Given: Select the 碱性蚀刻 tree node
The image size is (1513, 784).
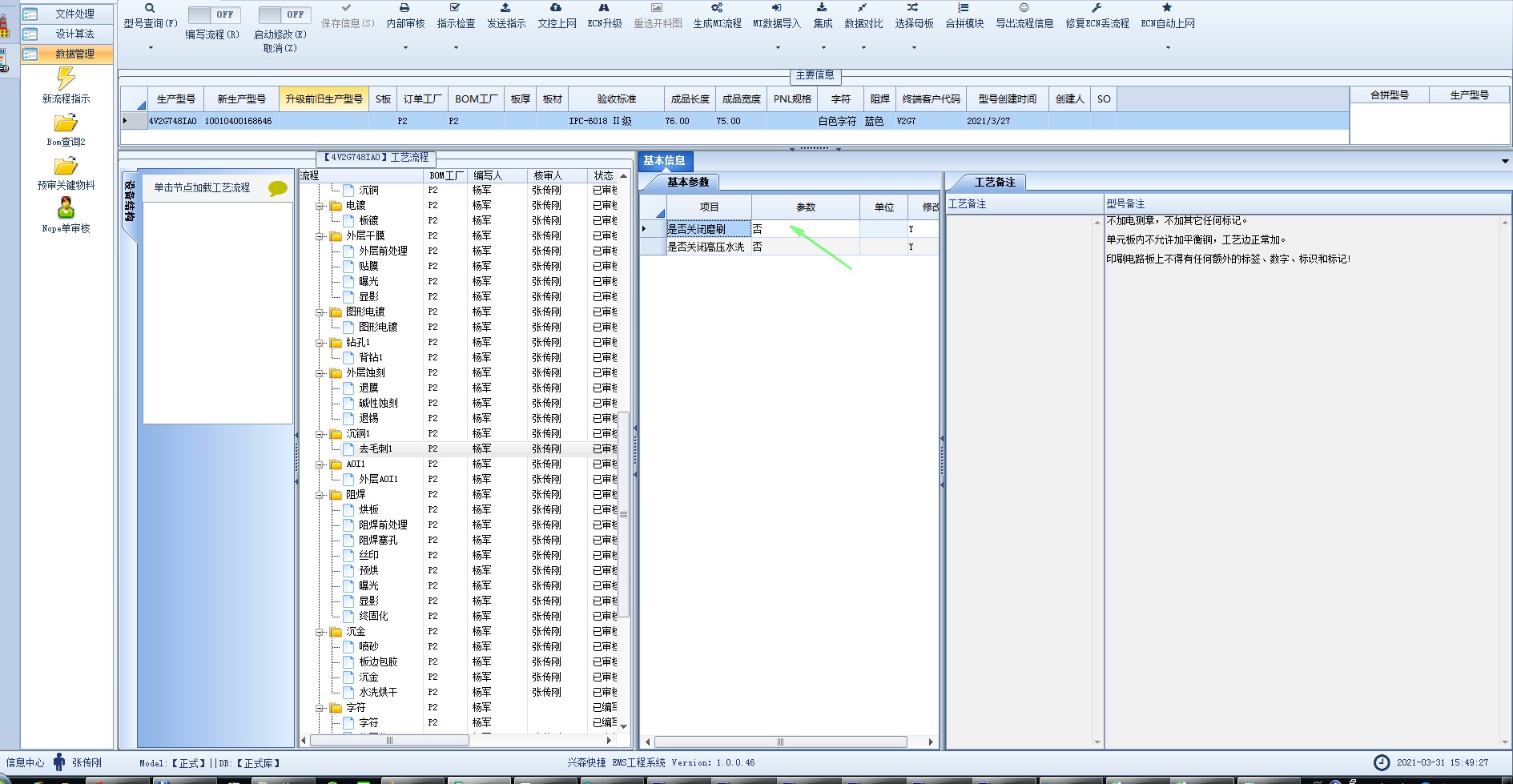Looking at the screenshot, I should 378,404.
